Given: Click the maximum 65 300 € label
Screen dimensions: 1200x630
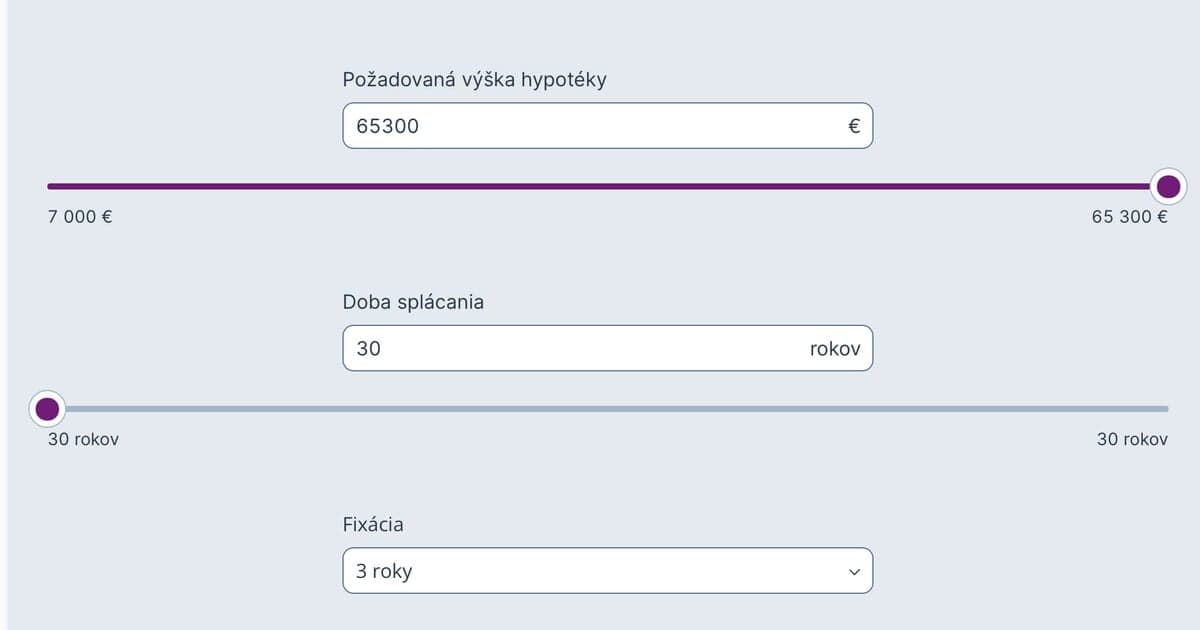Looking at the screenshot, I should click(x=1131, y=215).
